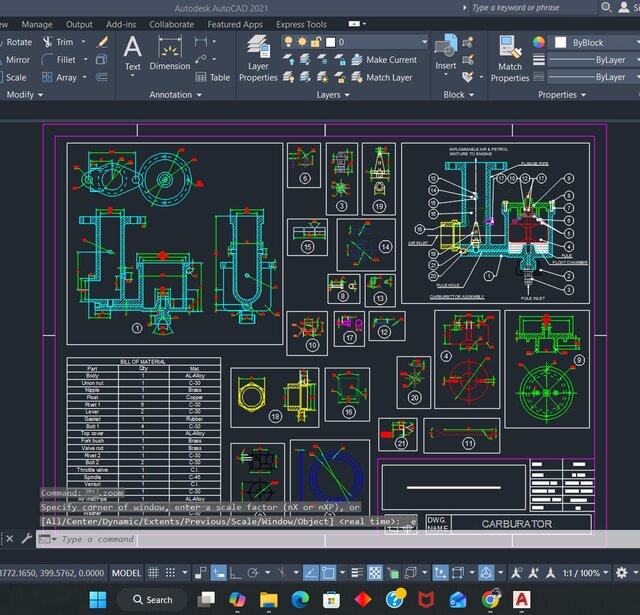Click Turn All Layers On bulb icon
The image size is (640, 615).
(x=289, y=77)
